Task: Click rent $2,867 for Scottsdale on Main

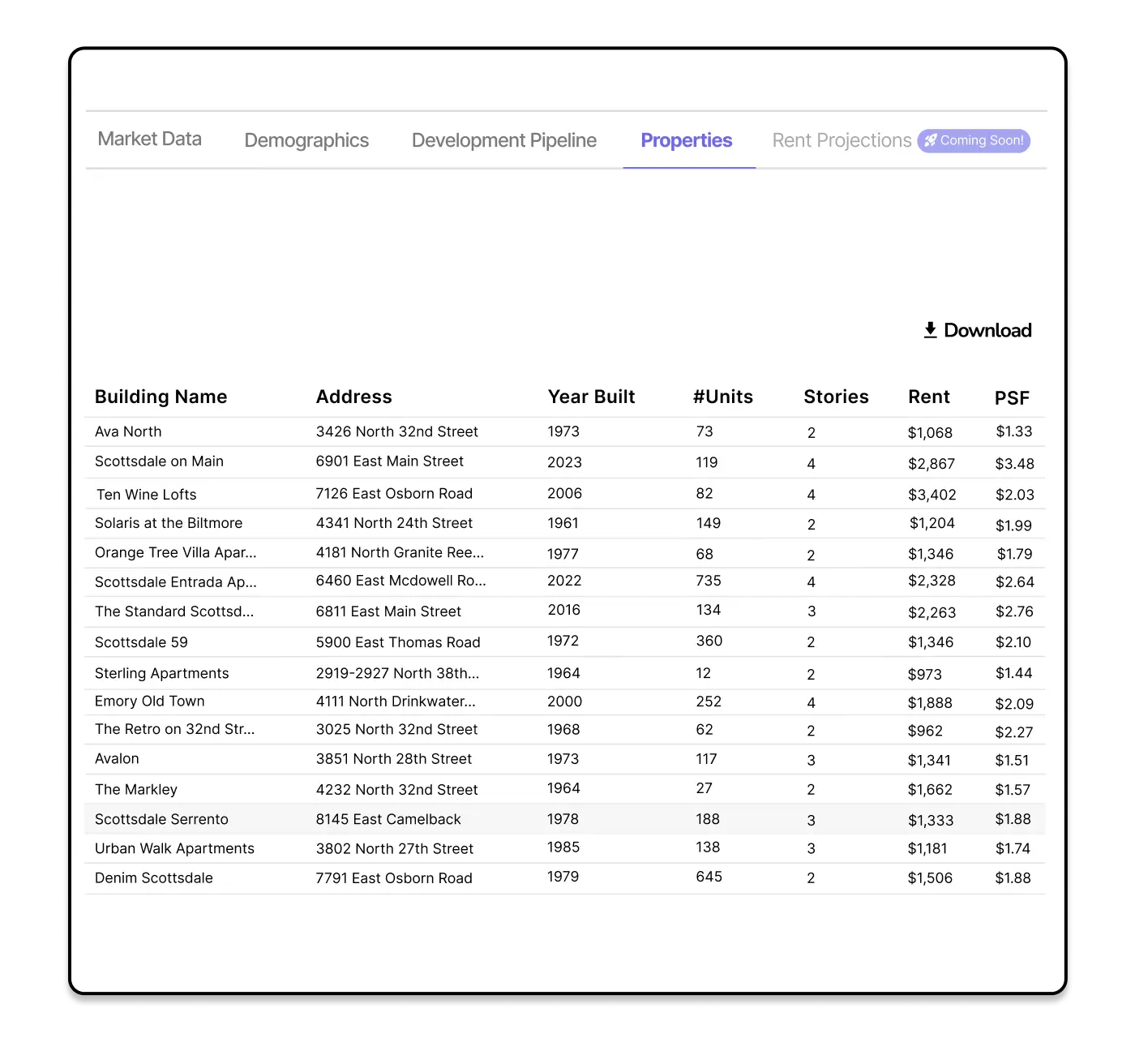Action: pyautogui.click(x=932, y=464)
